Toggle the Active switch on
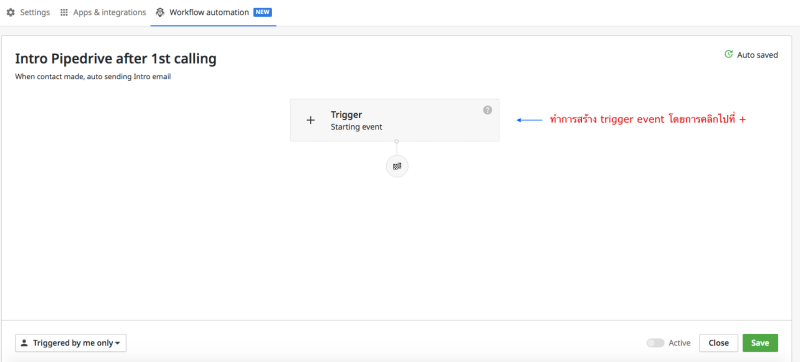Viewport: 800px width, 362px height. pyautogui.click(x=655, y=343)
